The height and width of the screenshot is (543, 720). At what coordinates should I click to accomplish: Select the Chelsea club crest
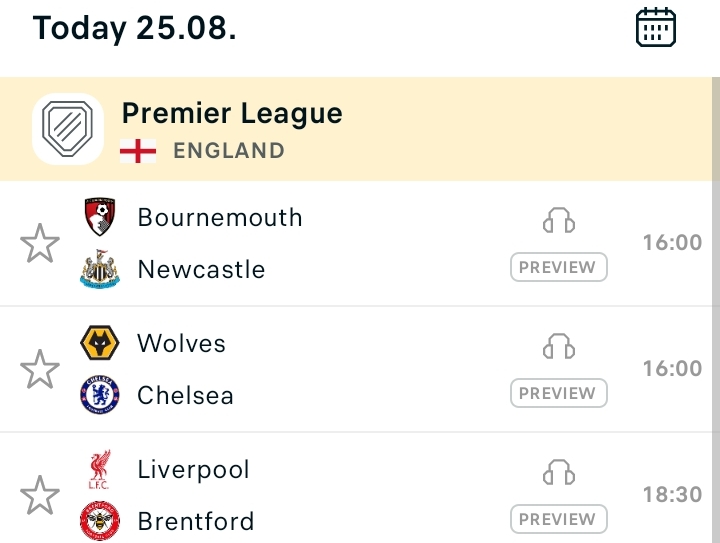(x=100, y=395)
